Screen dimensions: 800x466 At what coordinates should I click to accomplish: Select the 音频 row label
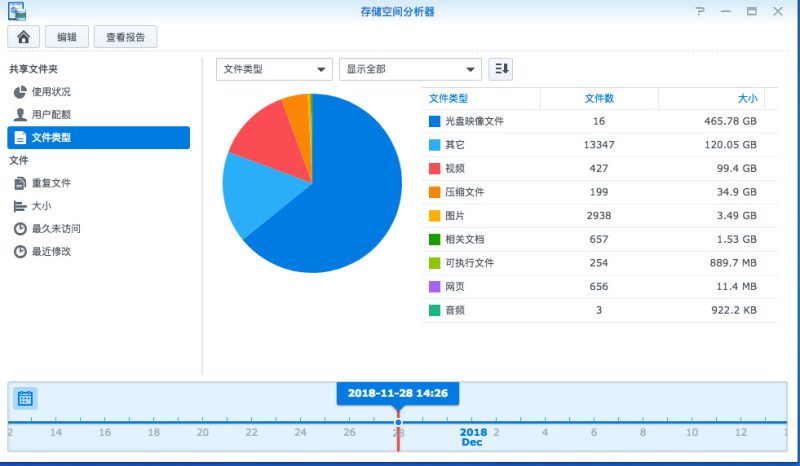pyautogui.click(x=455, y=310)
